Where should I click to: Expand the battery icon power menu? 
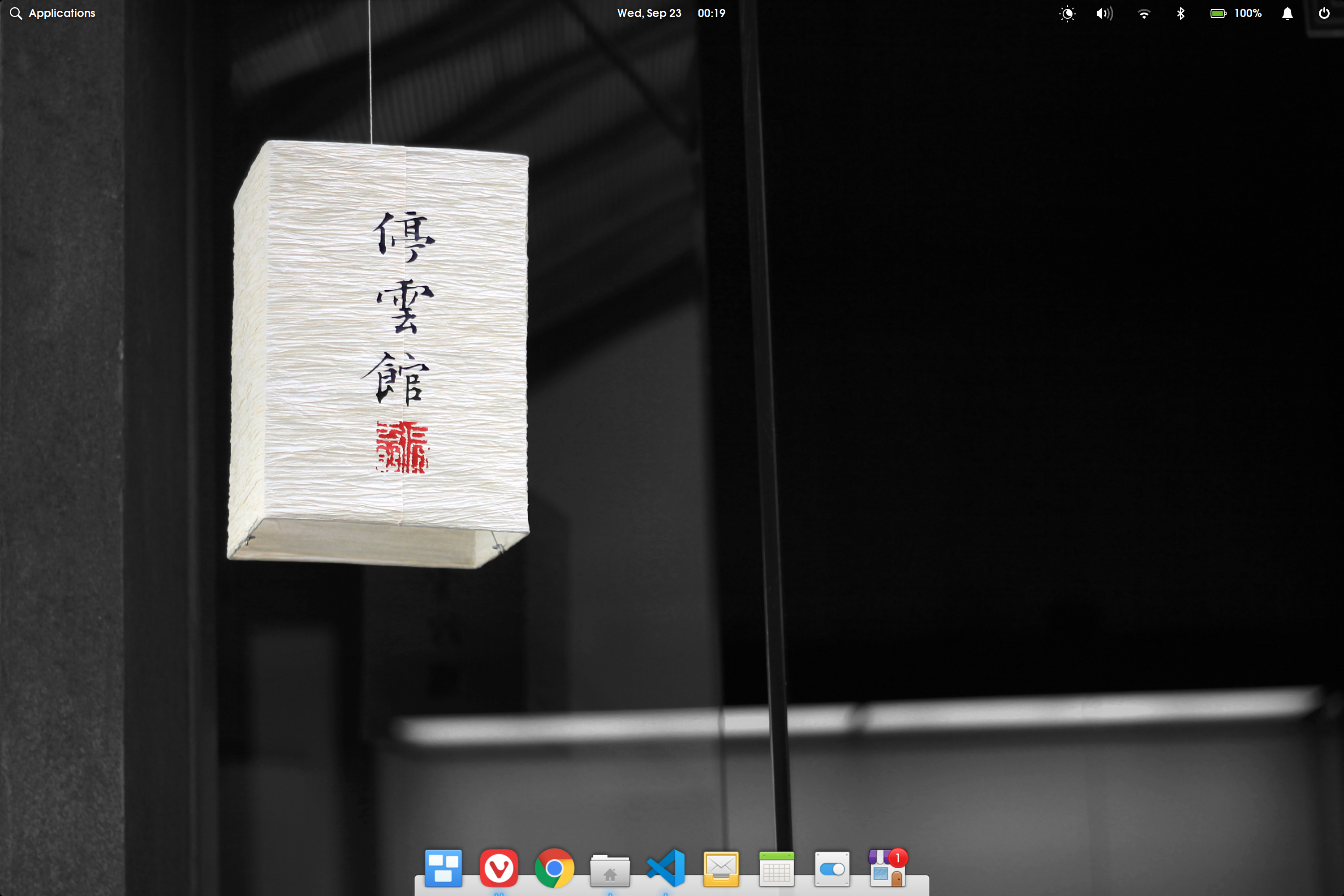tap(1218, 14)
